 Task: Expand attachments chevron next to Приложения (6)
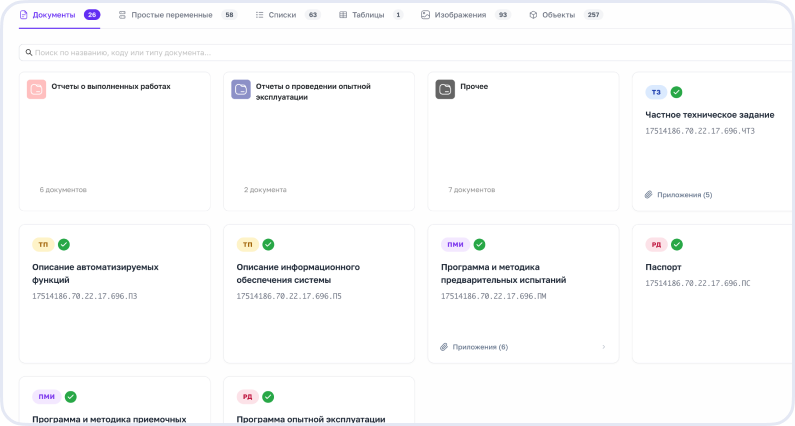tap(603, 347)
